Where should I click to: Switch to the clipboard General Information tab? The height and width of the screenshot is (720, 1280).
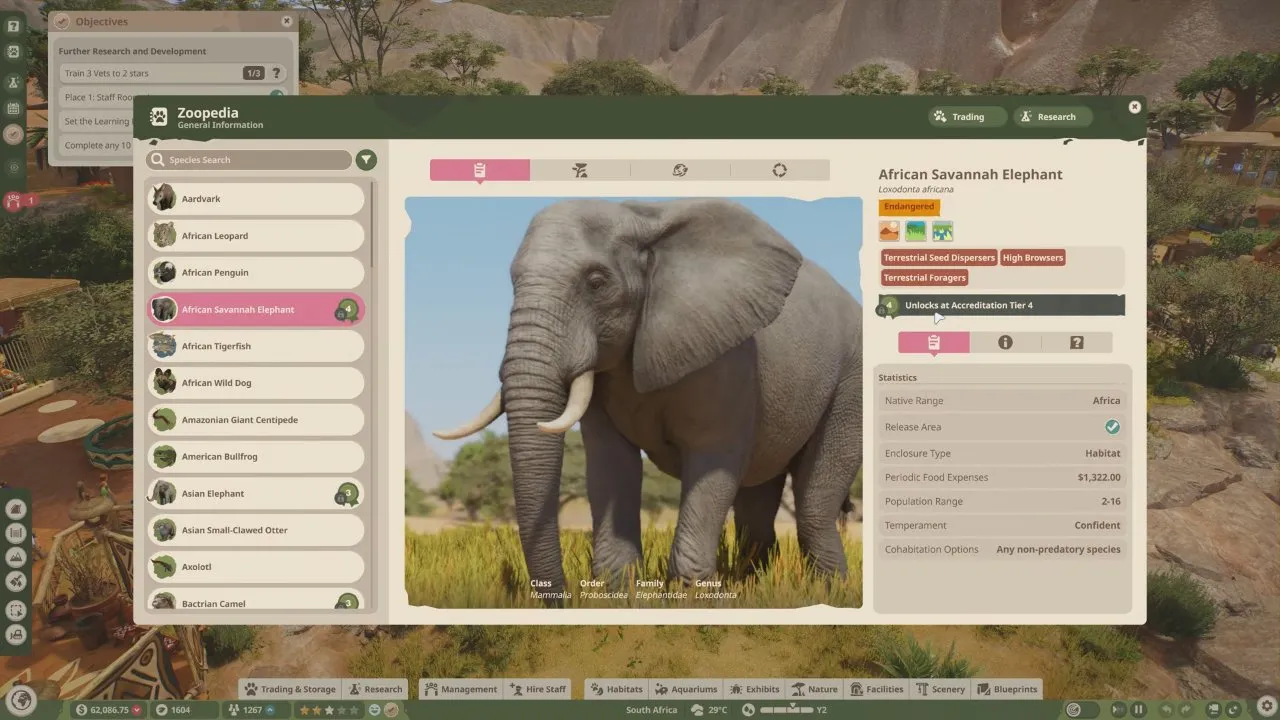[x=480, y=170]
